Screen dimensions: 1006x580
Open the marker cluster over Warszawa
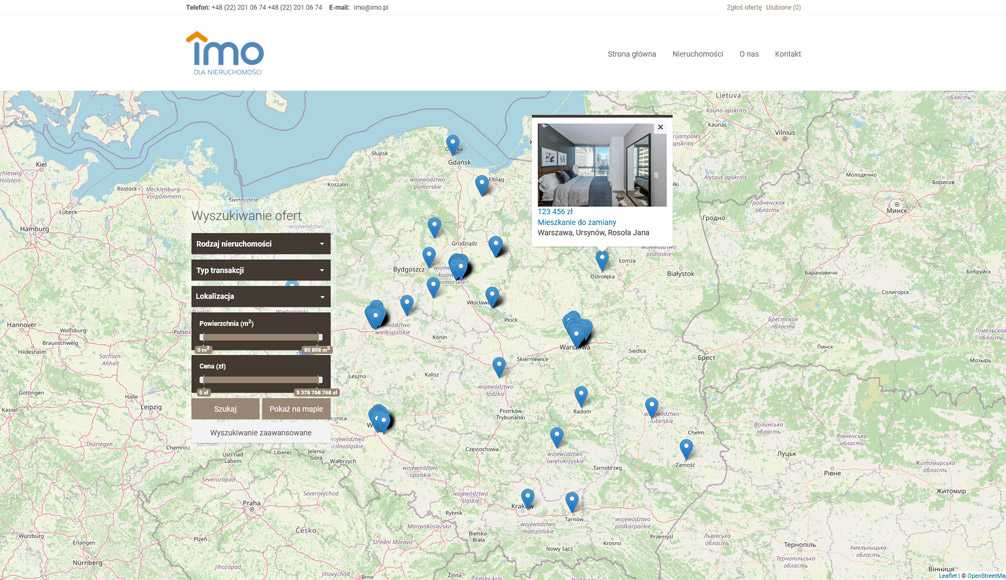coord(577,330)
